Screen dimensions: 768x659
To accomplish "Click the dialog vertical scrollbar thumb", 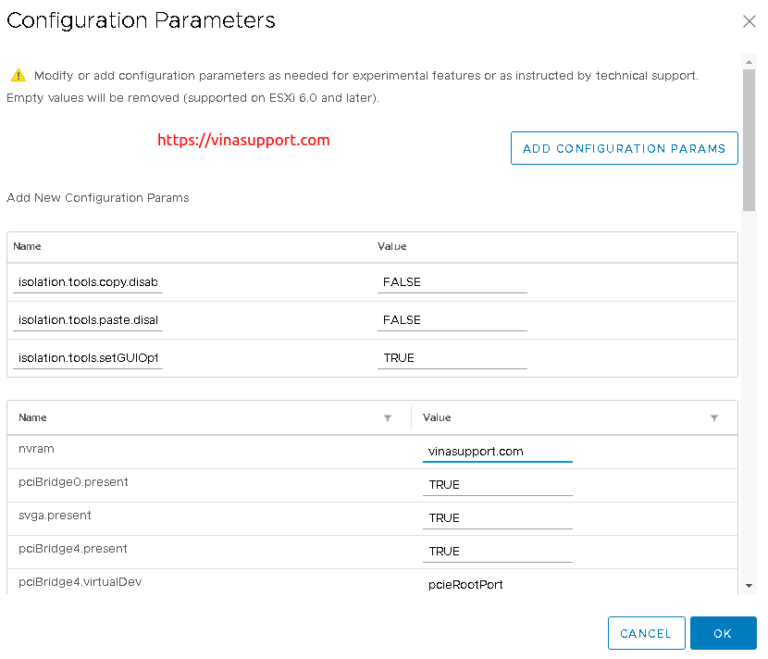I will point(748,140).
